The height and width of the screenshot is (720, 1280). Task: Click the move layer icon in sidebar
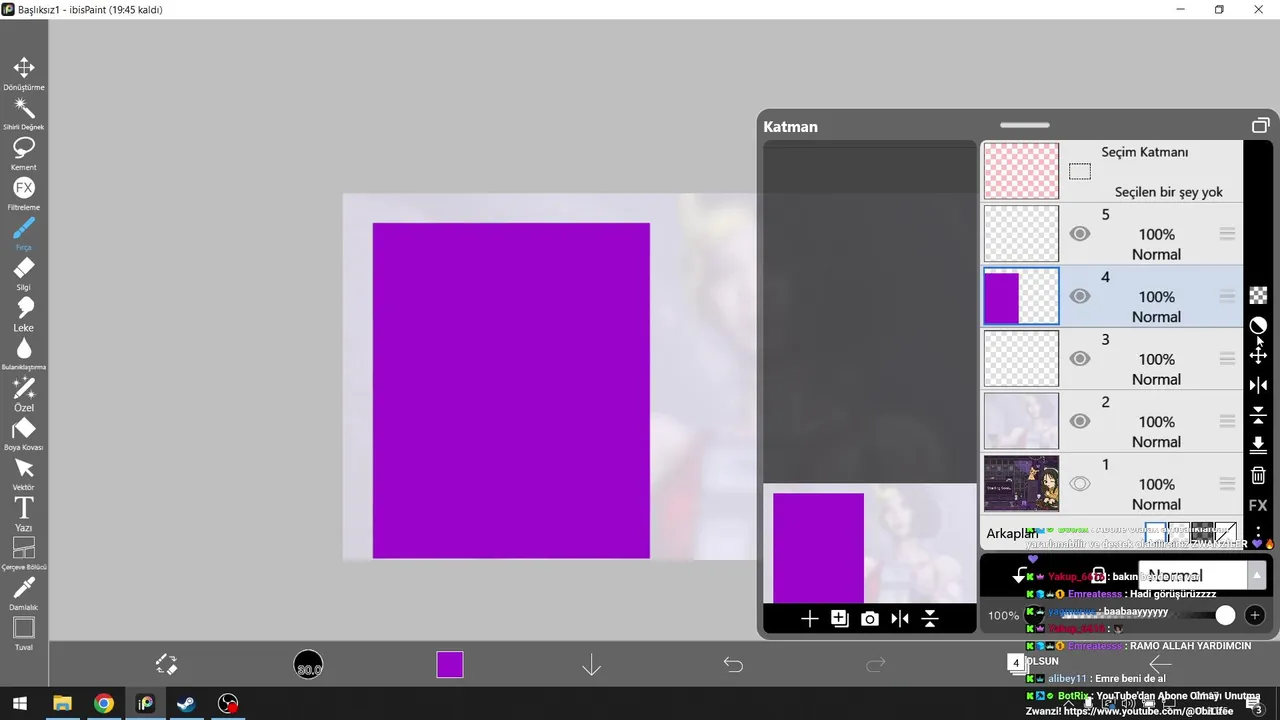1258,355
